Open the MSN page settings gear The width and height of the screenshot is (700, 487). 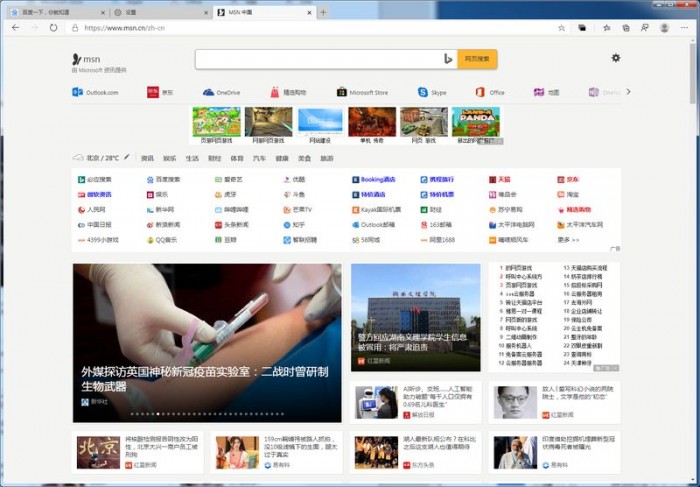(x=616, y=58)
